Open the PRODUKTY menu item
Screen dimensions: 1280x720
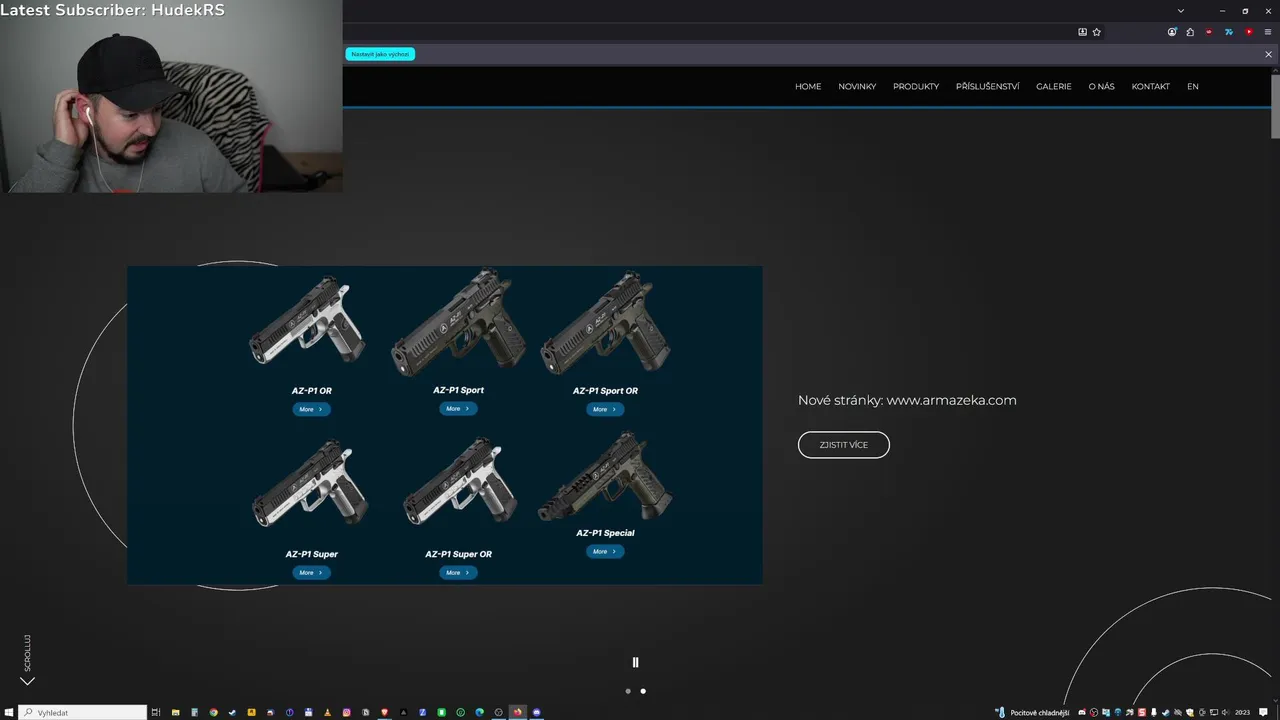[x=916, y=86]
